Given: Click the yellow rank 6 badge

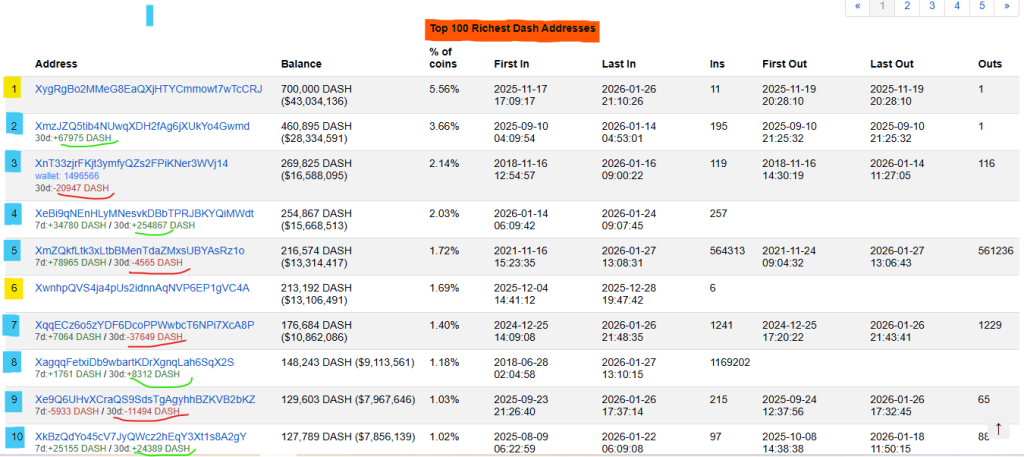Looking at the screenshot, I should 14,288.
